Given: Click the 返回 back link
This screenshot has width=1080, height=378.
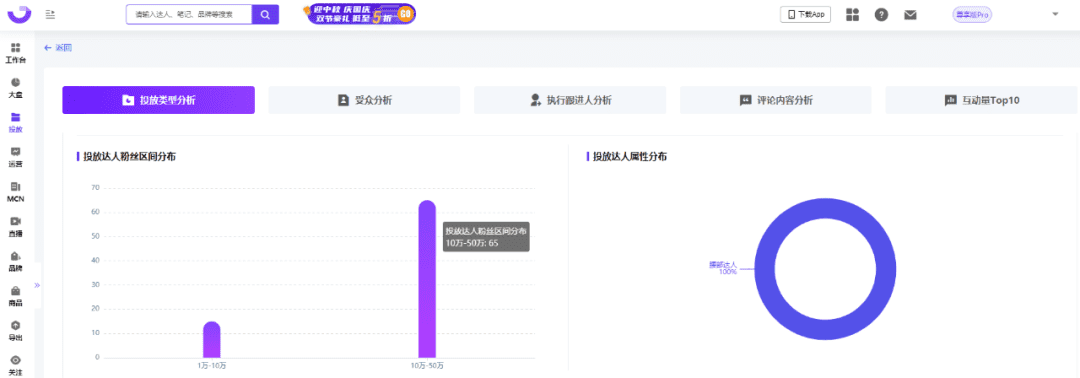Looking at the screenshot, I should tap(58, 48).
